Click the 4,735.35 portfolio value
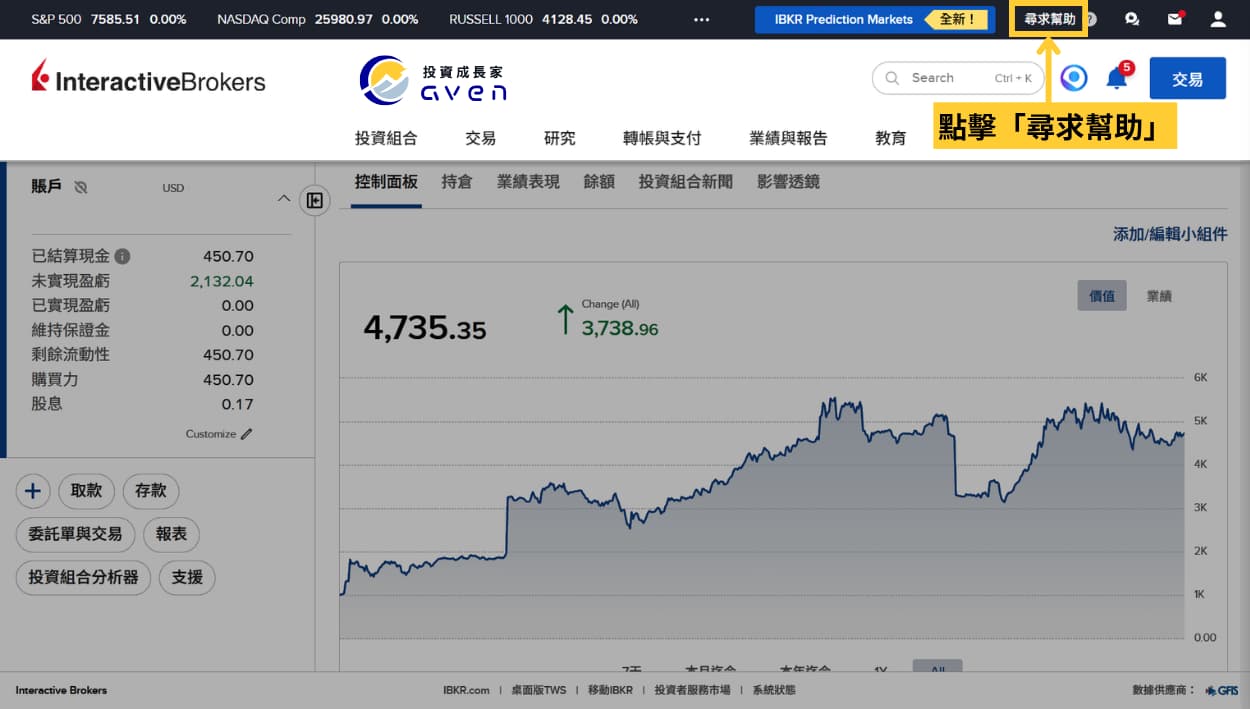1250x709 pixels. click(425, 327)
